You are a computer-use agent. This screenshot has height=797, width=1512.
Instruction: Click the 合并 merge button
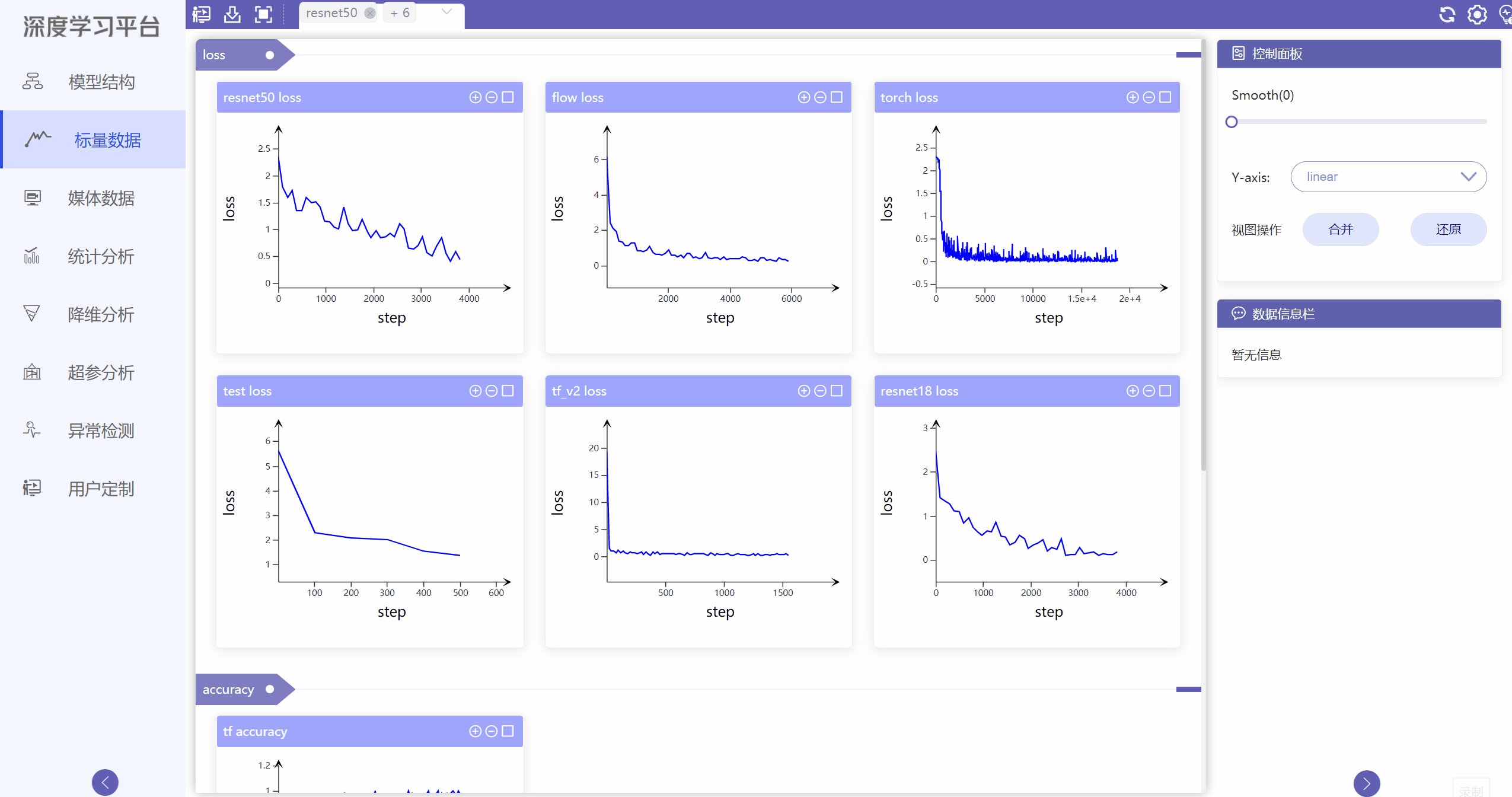tap(1341, 229)
